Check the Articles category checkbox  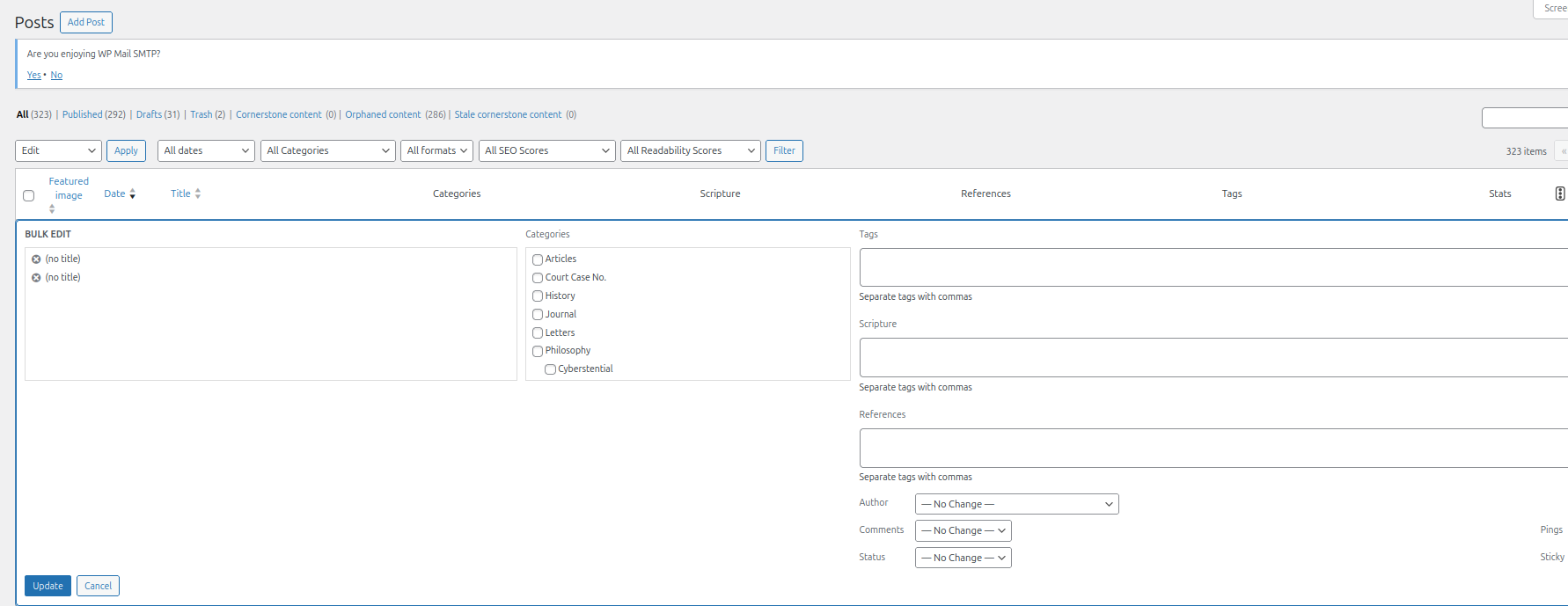538,259
